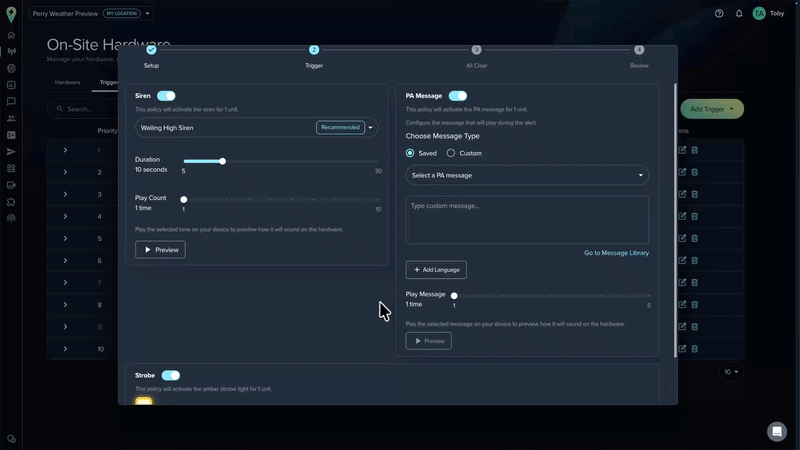
Task: Switch to the Hardware tab
Action: (67, 82)
